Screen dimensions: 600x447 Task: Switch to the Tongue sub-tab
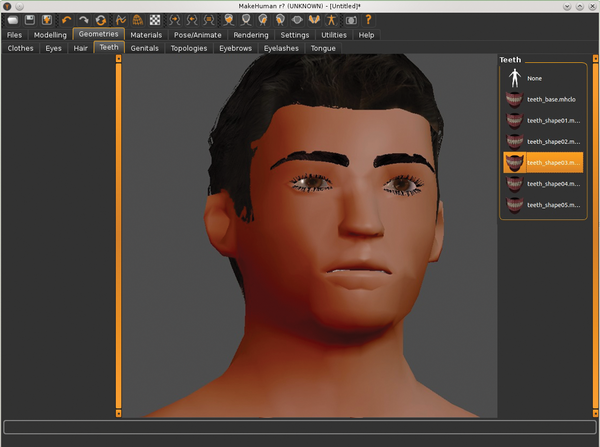(x=323, y=48)
